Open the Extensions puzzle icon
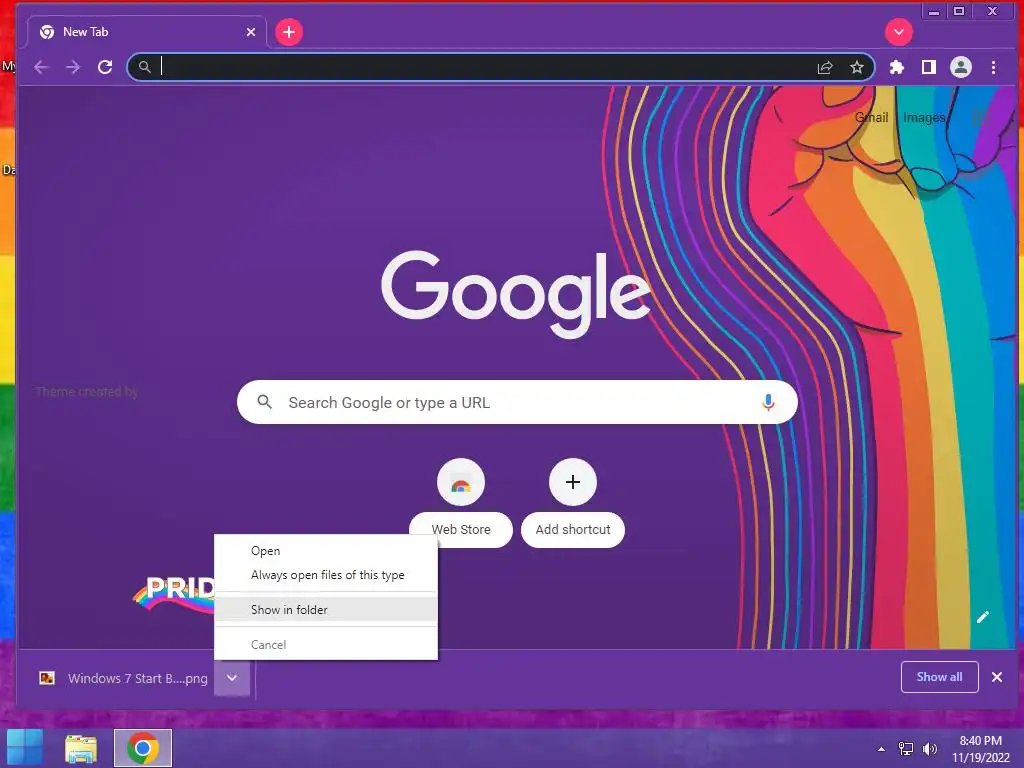This screenshot has height=768, width=1024. point(897,67)
